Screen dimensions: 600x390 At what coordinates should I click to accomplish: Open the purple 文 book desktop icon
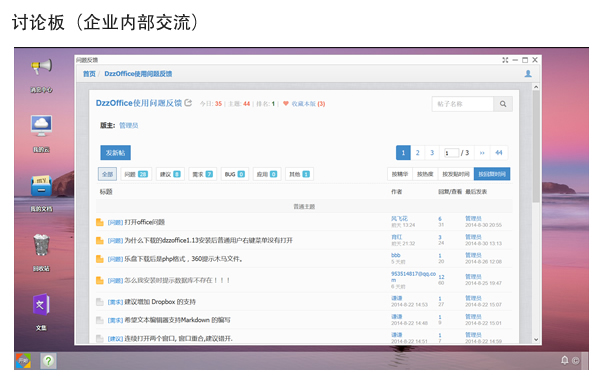point(41,305)
